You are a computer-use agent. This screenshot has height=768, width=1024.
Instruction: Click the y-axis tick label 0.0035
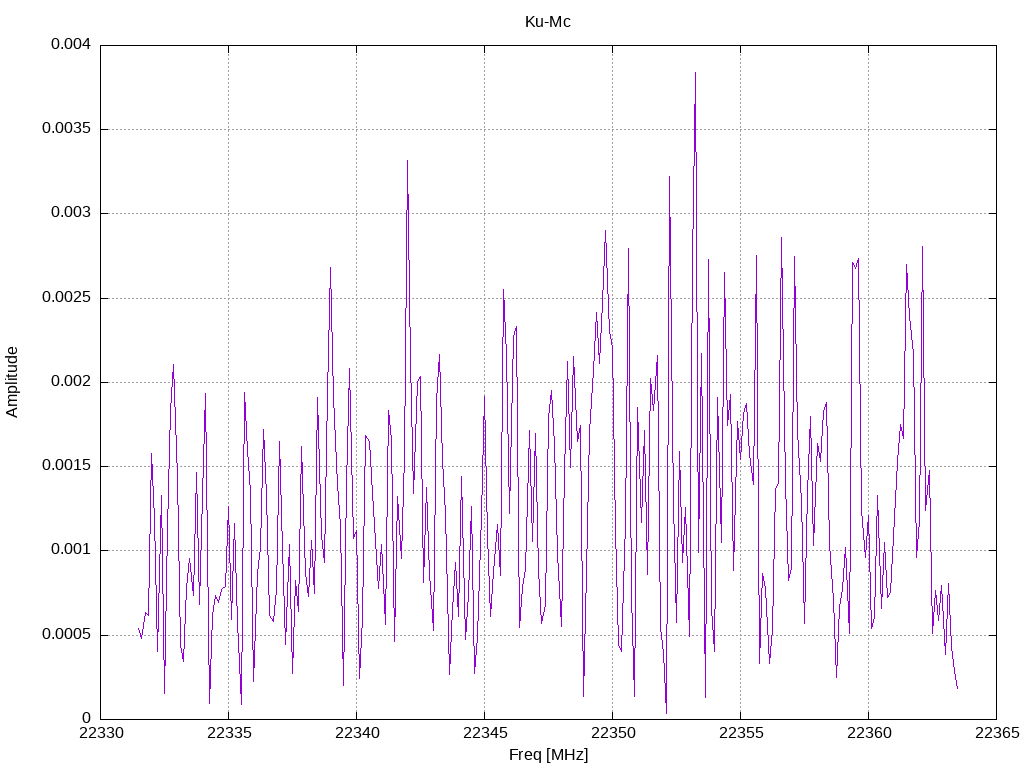(x=66, y=129)
